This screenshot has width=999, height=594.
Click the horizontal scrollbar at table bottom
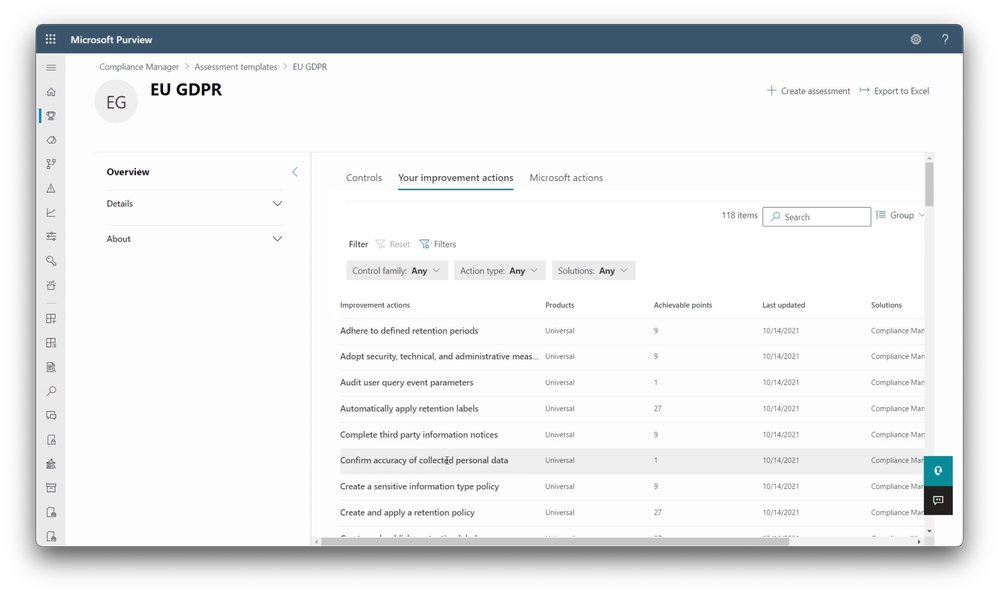coord(555,542)
